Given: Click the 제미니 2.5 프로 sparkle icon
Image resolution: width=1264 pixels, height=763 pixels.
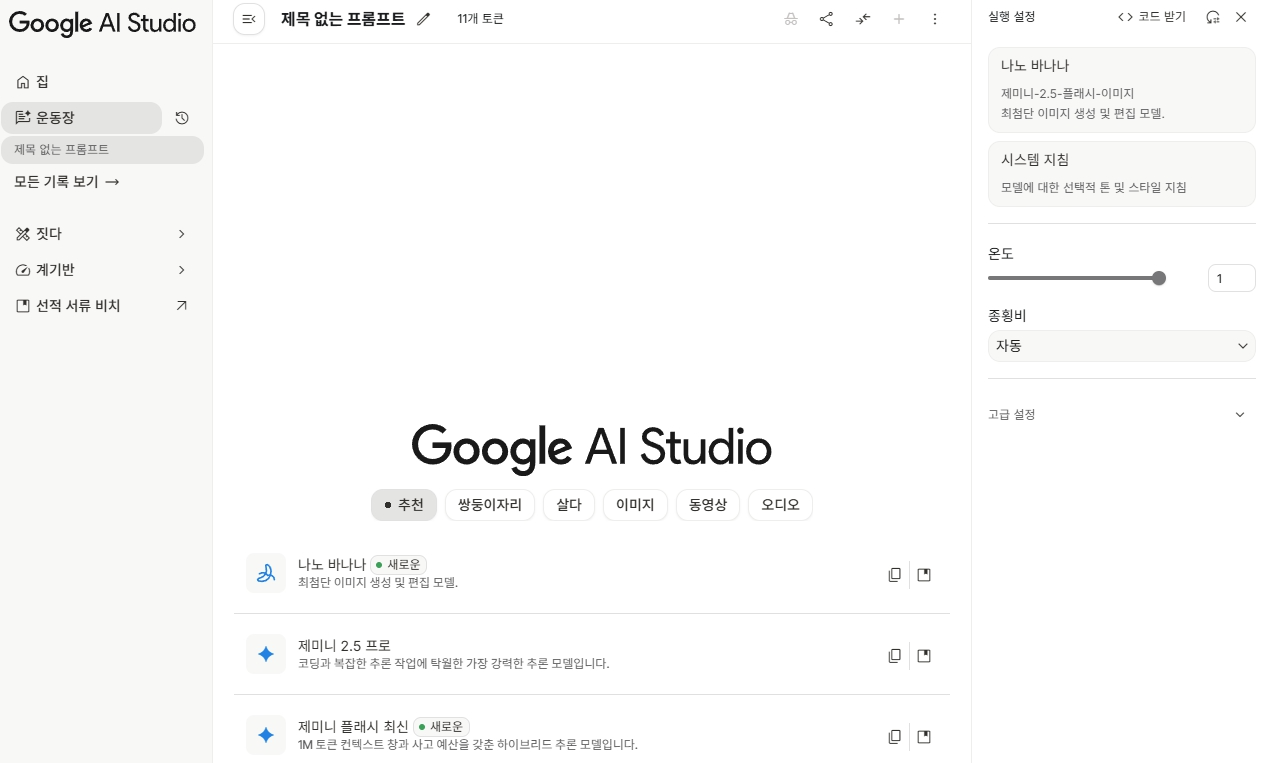Looking at the screenshot, I should (266, 654).
